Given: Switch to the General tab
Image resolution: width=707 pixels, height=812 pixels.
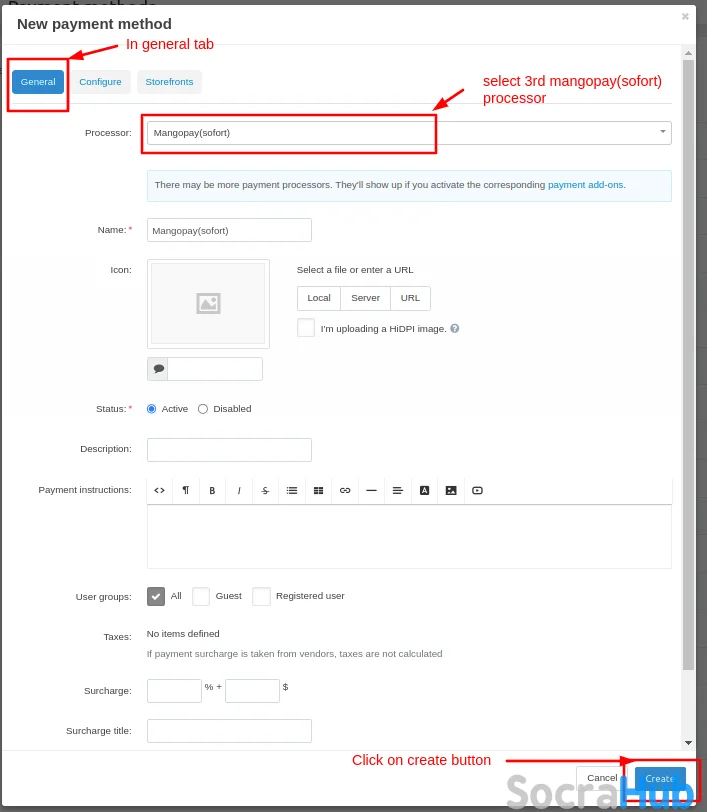Looking at the screenshot, I should 38,82.
